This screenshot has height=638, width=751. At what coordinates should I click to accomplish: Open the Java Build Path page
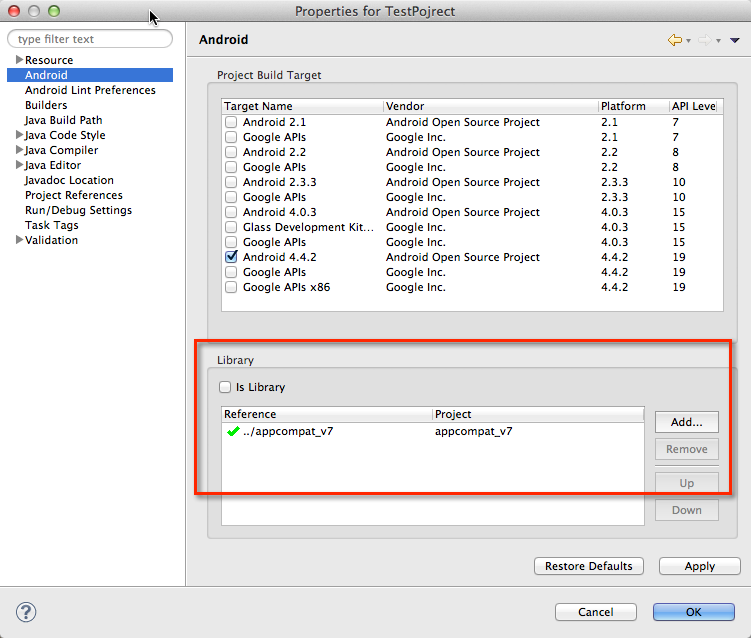tap(63, 120)
